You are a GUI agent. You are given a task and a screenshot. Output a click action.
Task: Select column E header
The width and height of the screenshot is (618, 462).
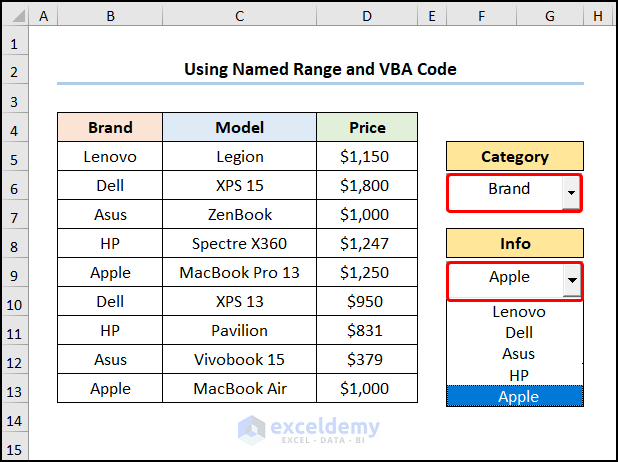(432, 16)
